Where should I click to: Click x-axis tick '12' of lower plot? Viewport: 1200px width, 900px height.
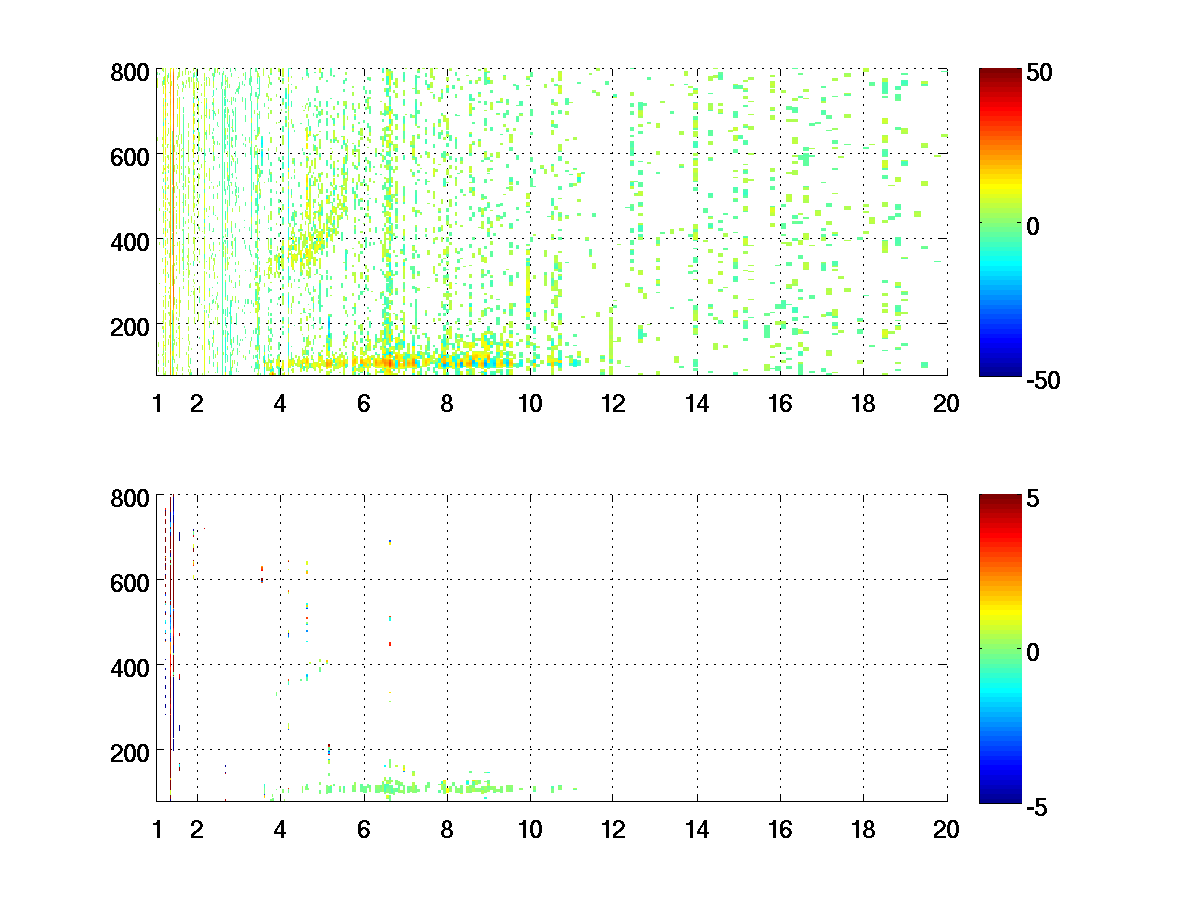tap(613, 829)
